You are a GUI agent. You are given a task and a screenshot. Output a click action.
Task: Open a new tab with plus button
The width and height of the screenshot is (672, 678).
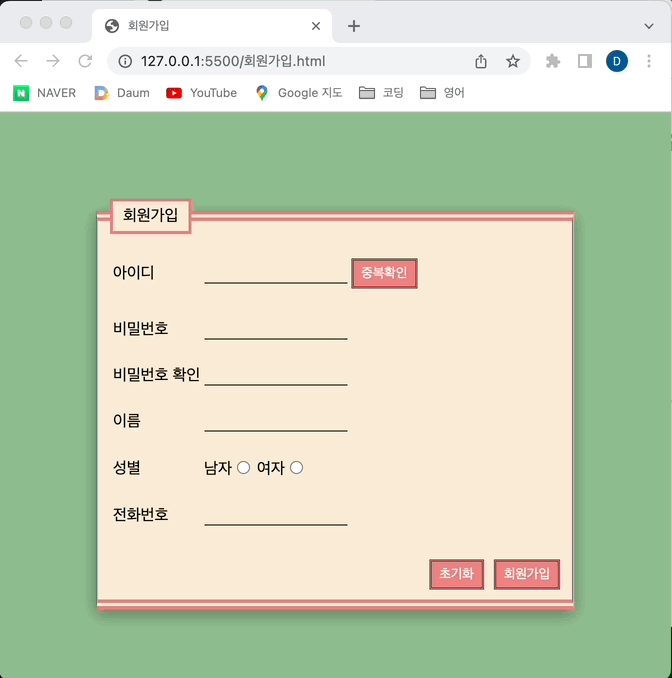(x=354, y=26)
